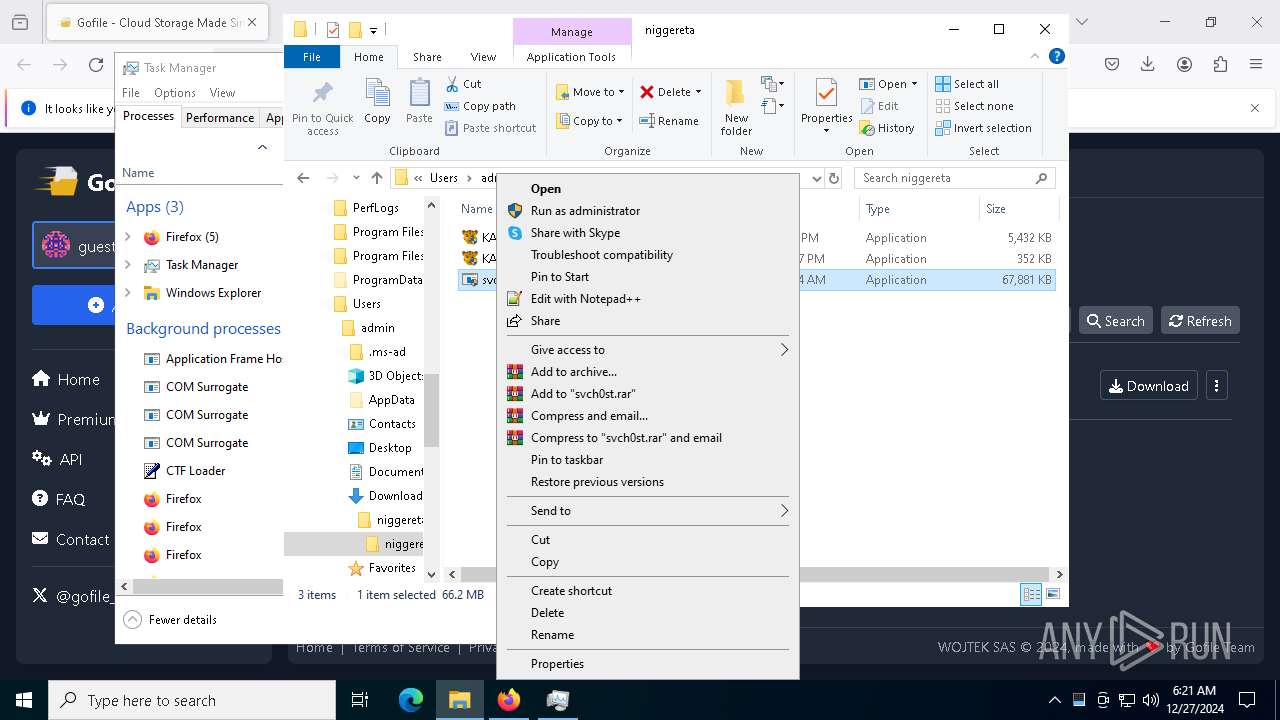The image size is (1280, 720).
Task: Choose Share with Skype
Action: [648, 233]
